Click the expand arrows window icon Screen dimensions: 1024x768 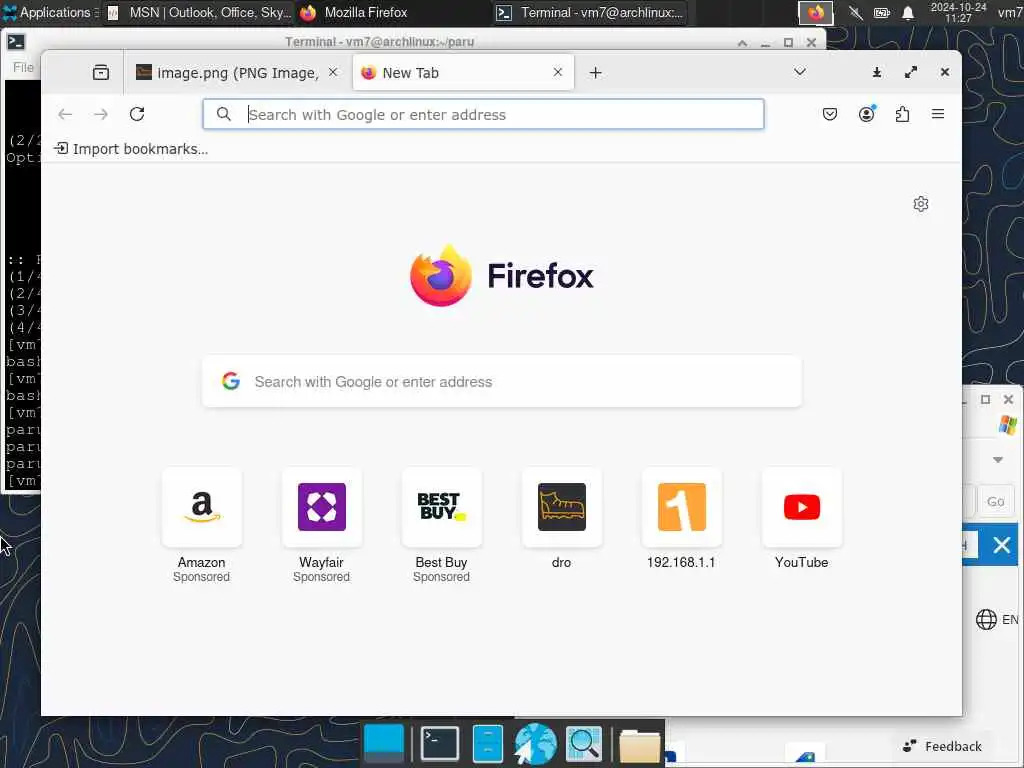[911, 72]
